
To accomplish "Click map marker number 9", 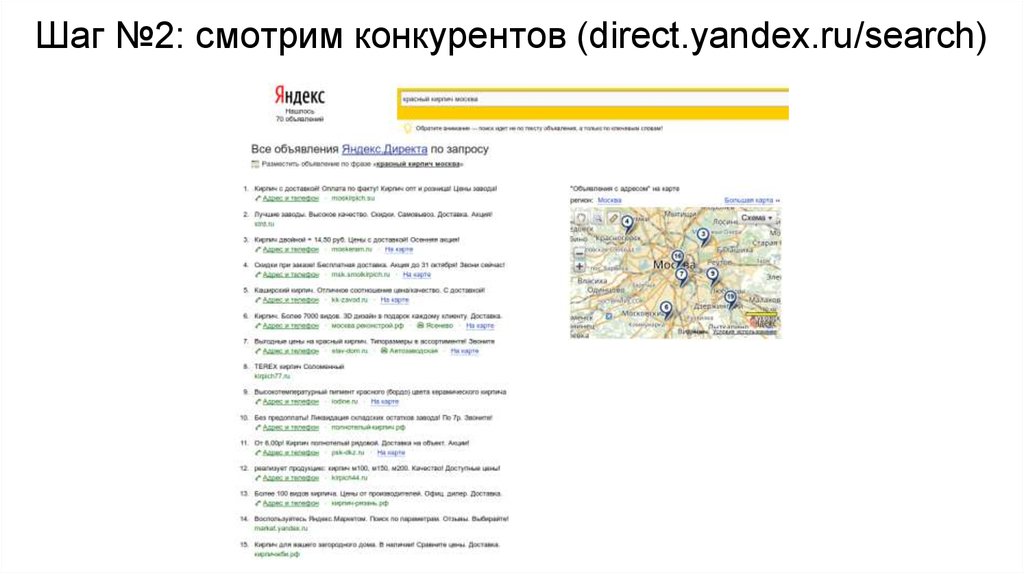I will coord(712,275).
